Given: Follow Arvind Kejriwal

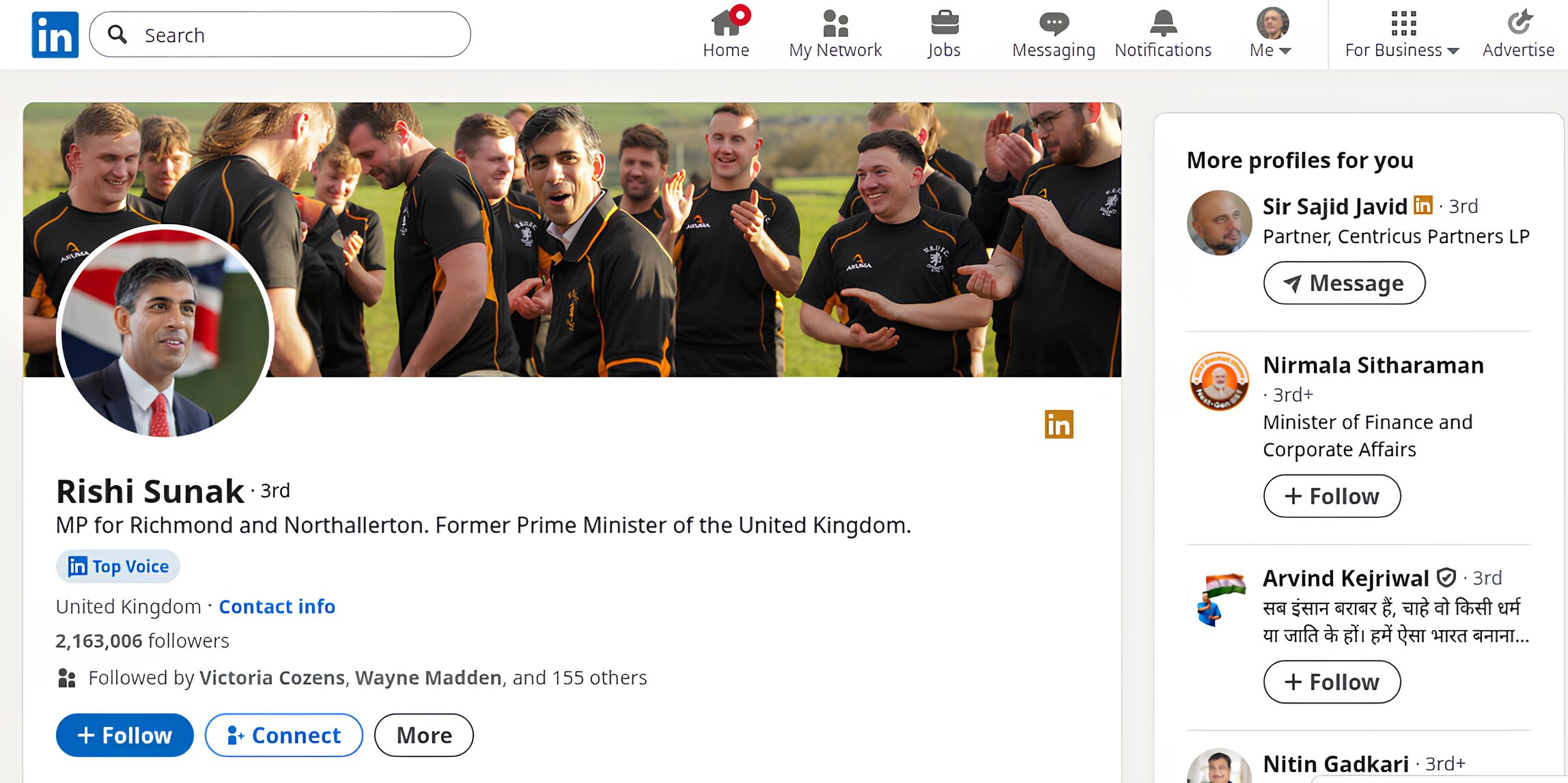Looking at the screenshot, I should tap(1332, 682).
